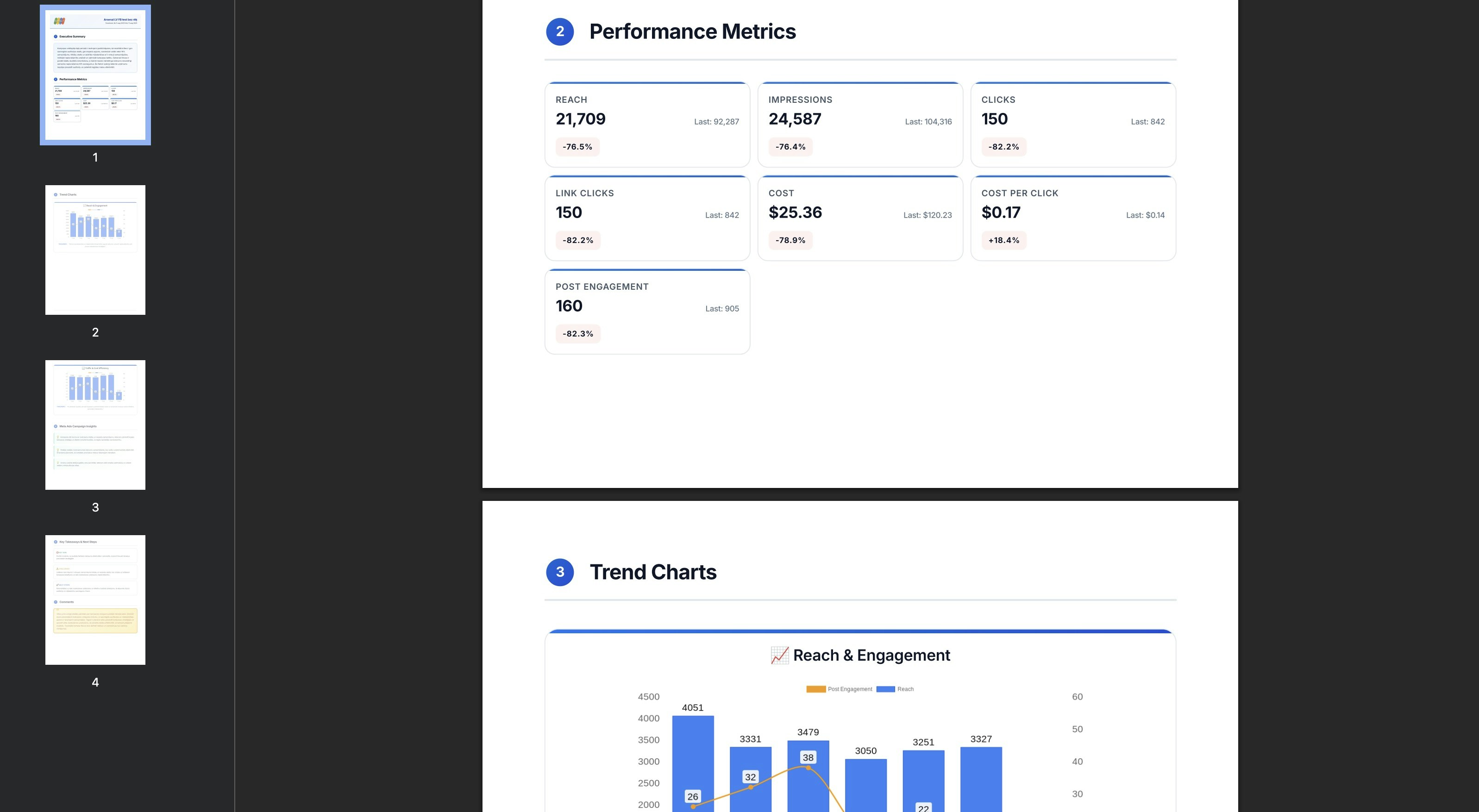The width and height of the screenshot is (1479, 812).
Task: Click the Trend Charts heading
Action: click(x=653, y=572)
